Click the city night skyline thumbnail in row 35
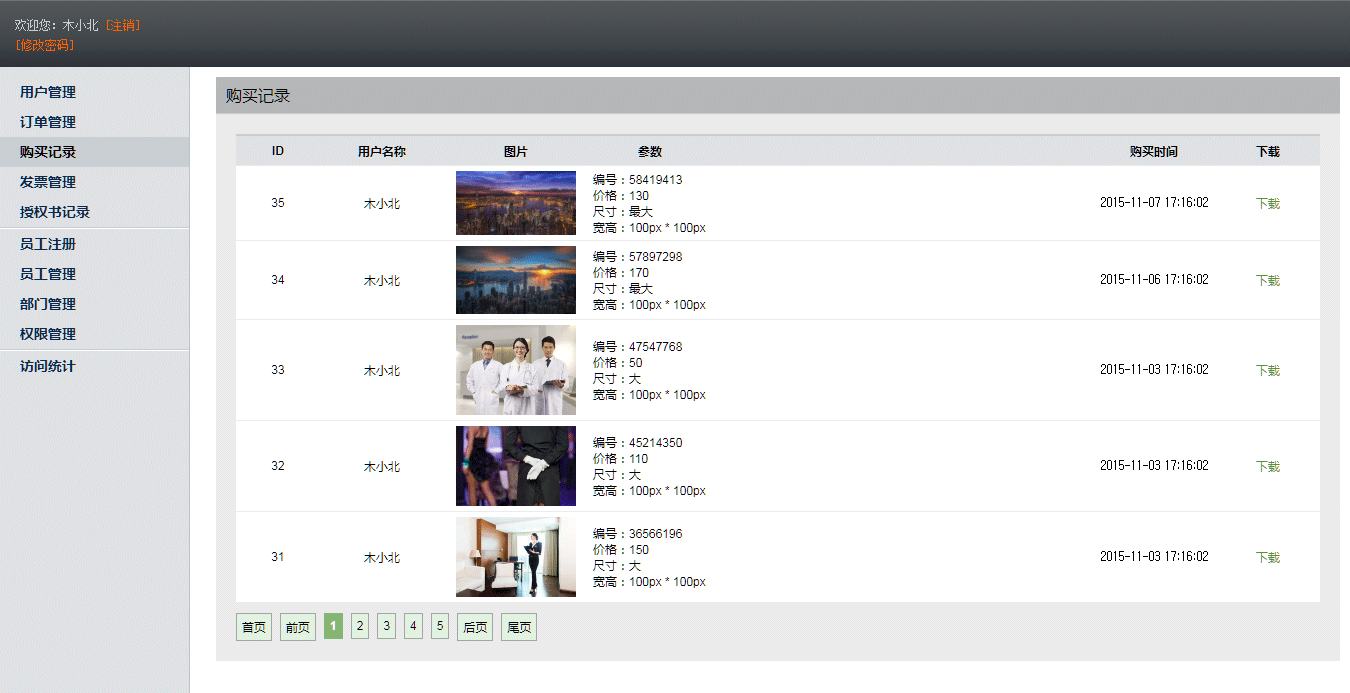Viewport: 1350px width, 693px height. click(x=516, y=203)
